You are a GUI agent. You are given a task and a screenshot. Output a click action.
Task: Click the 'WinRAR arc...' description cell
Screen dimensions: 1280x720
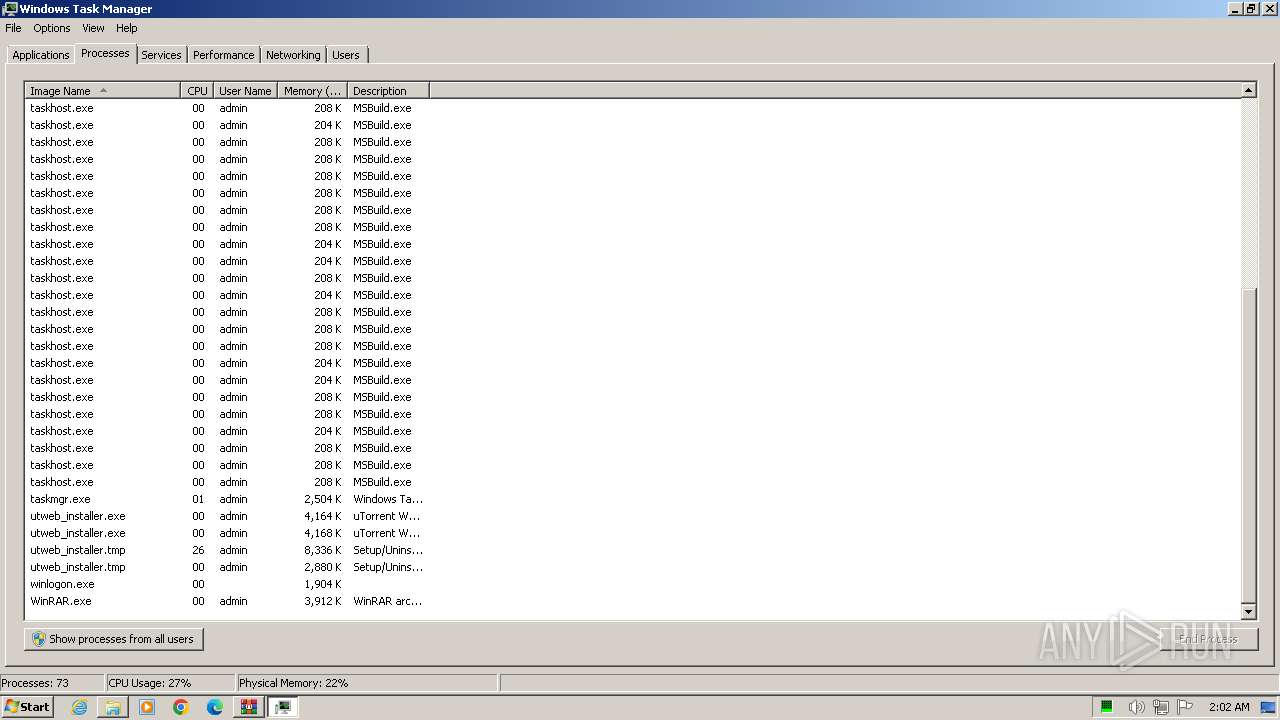388,601
